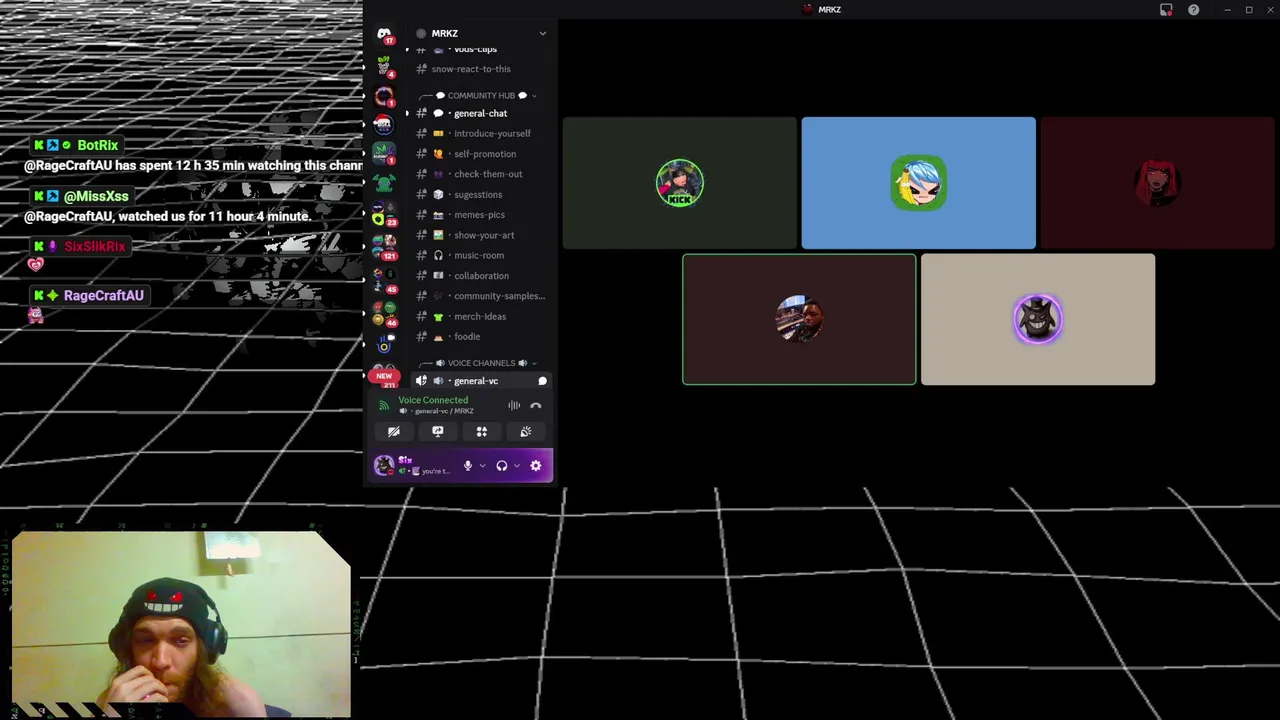Click RageCraftAU username in stream chat
Screen dimensions: 1280x720
[x=104, y=296]
